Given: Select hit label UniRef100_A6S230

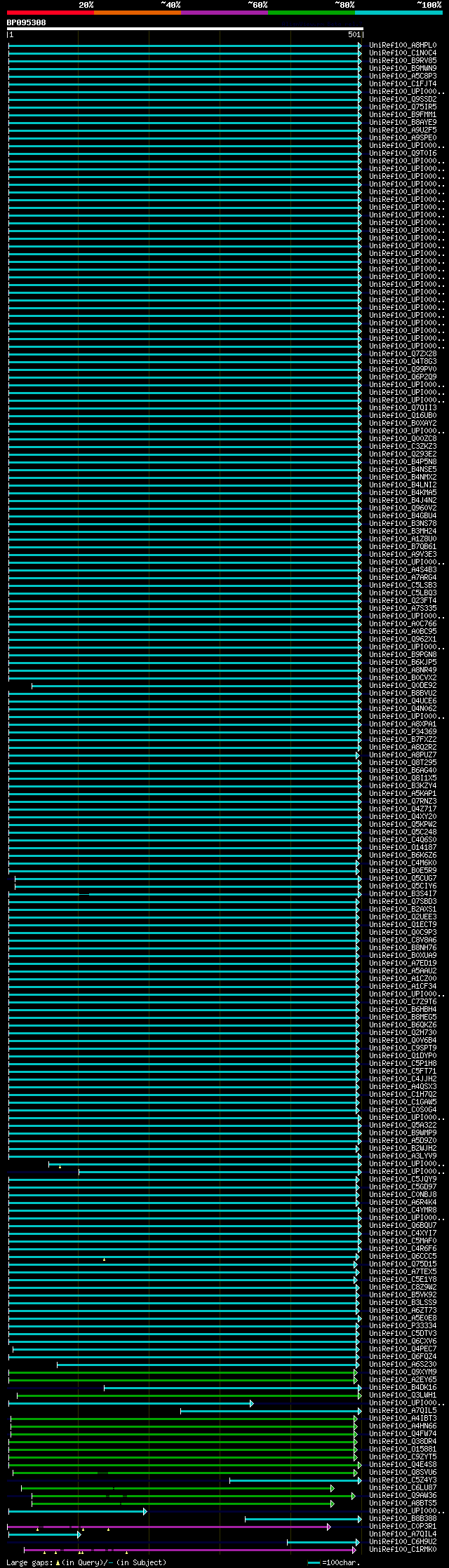Looking at the screenshot, I should (x=403, y=1364).
